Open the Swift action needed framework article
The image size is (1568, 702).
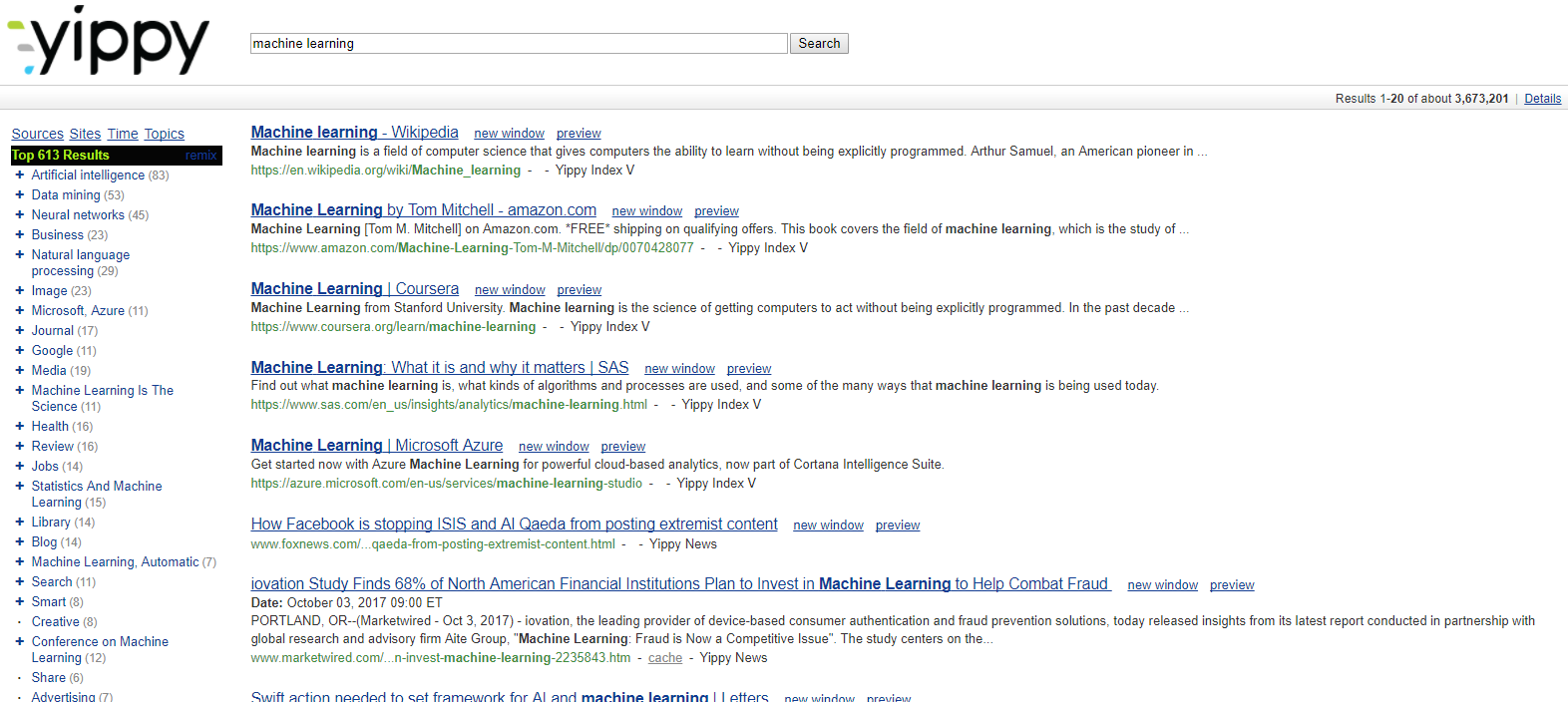(509, 696)
